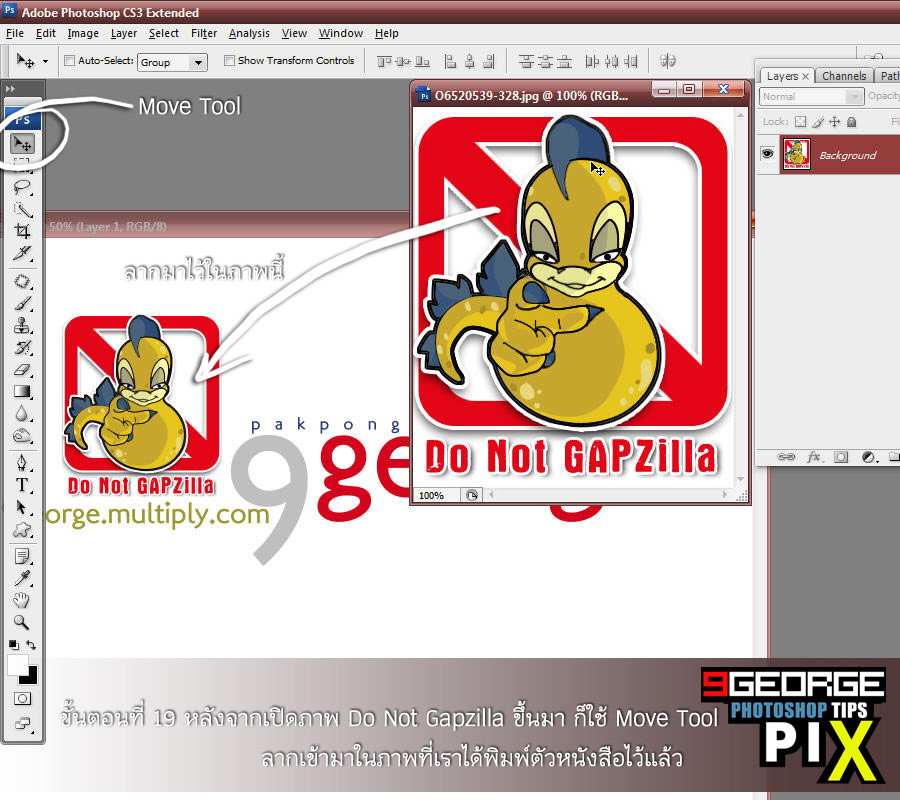Toggle Lock Position icon
Screen dimensions: 900x800
point(835,122)
